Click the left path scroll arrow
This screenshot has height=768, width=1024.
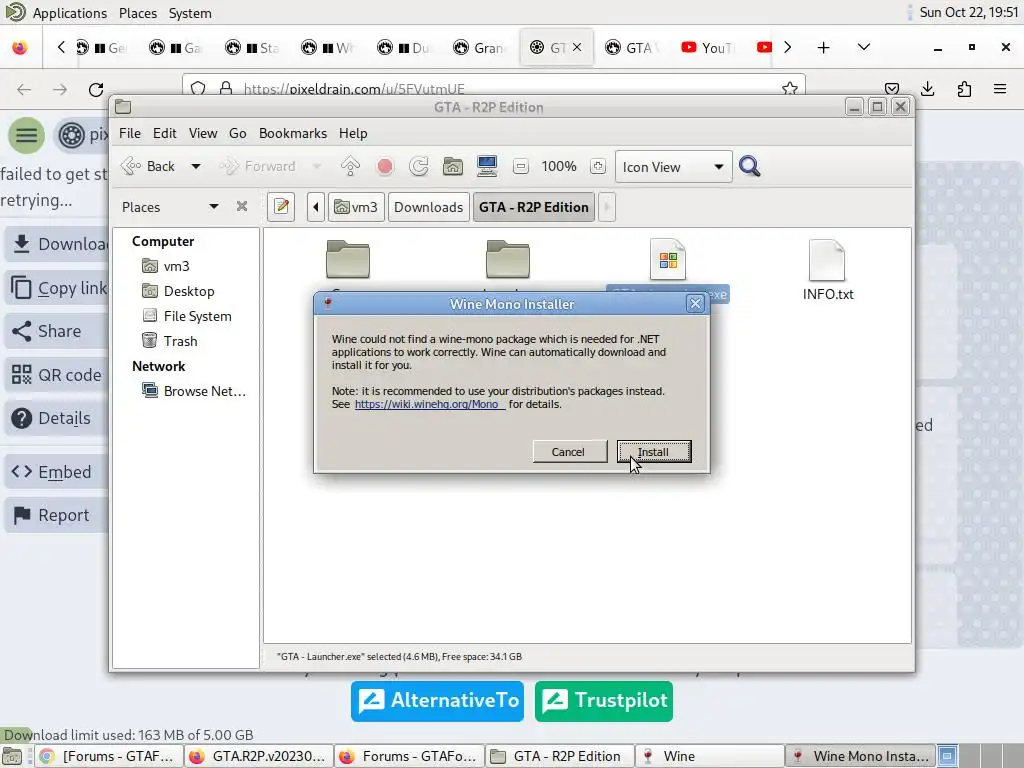pyautogui.click(x=316, y=207)
